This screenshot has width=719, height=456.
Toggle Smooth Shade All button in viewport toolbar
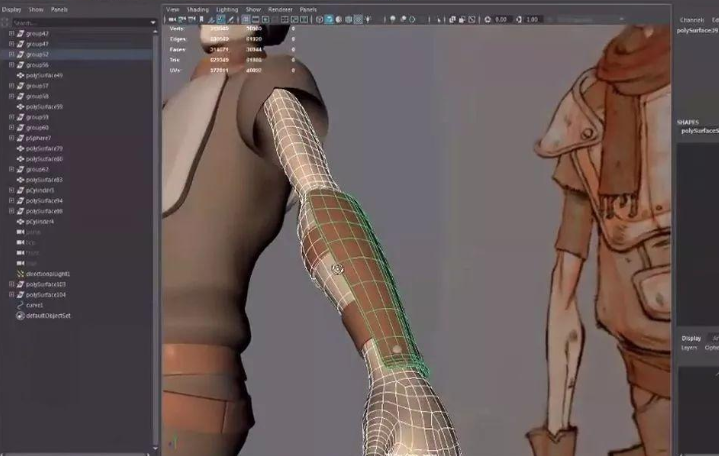tap(329, 19)
